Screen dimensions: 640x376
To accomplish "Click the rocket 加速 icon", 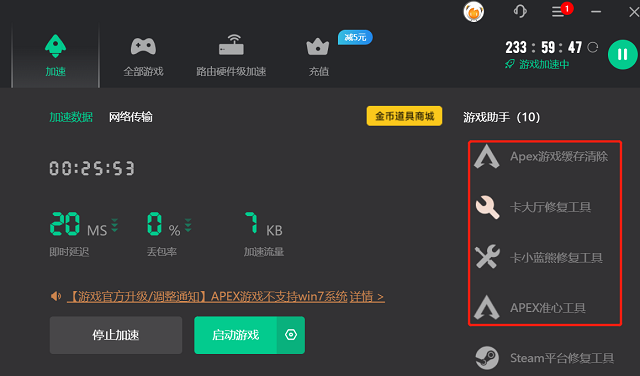I will (x=56, y=46).
